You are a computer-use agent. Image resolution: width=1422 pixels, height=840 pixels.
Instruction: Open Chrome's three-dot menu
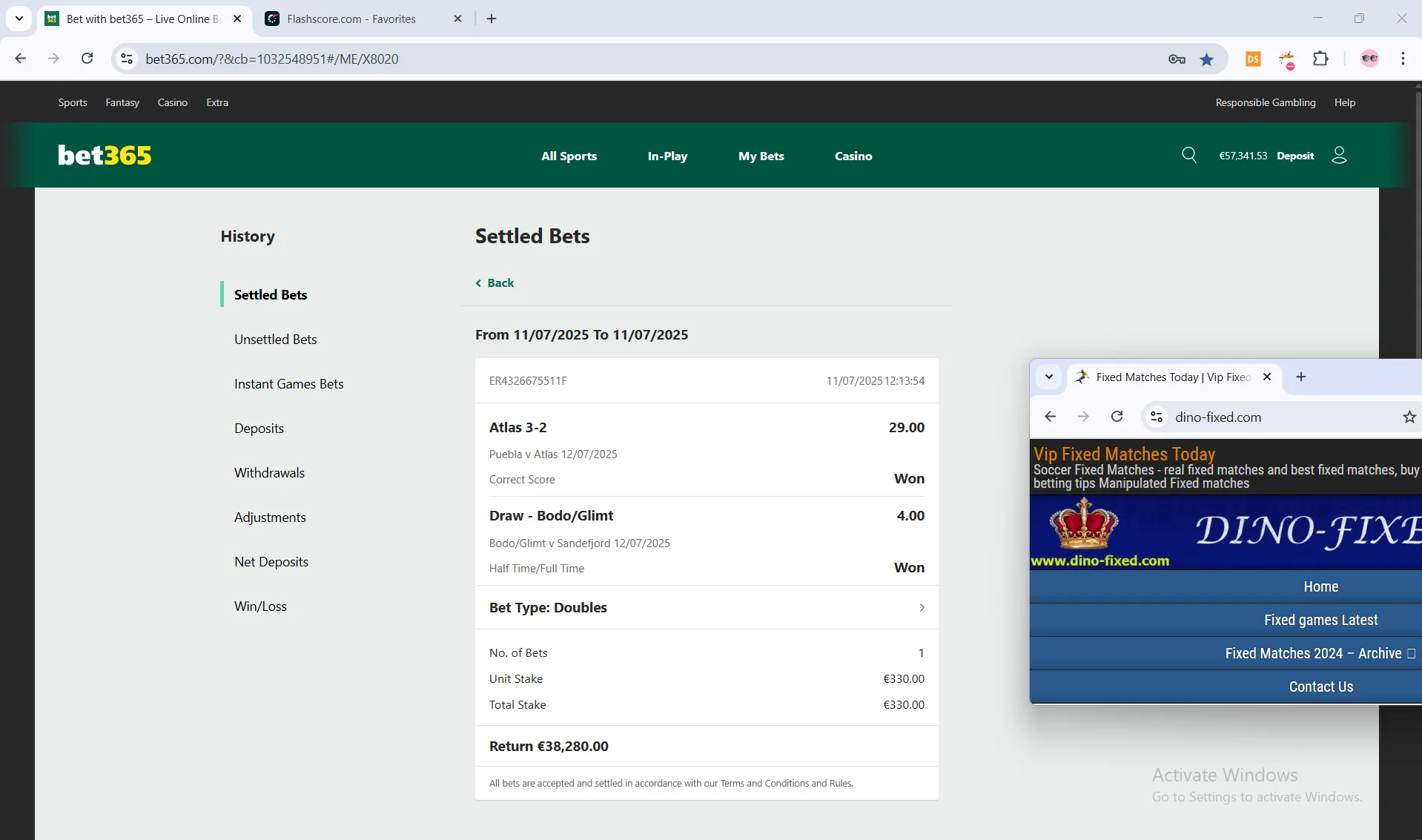coord(1403,59)
